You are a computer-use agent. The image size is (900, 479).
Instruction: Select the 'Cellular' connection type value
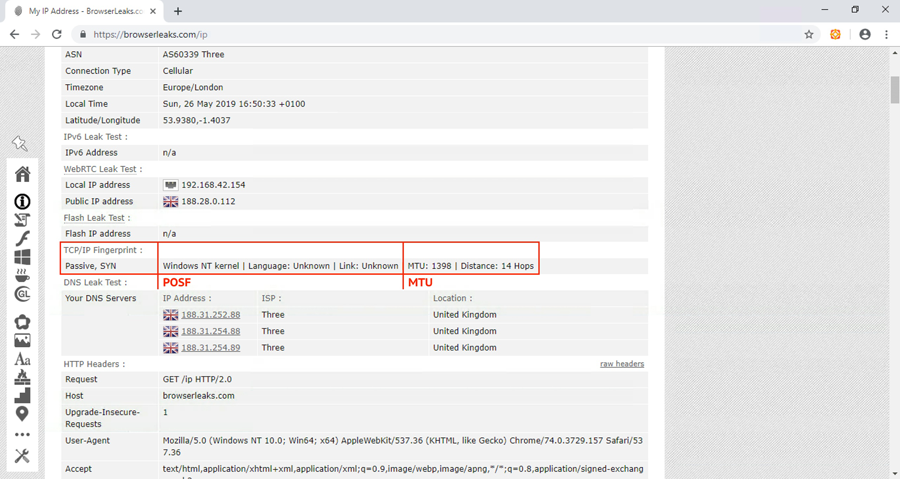178,71
